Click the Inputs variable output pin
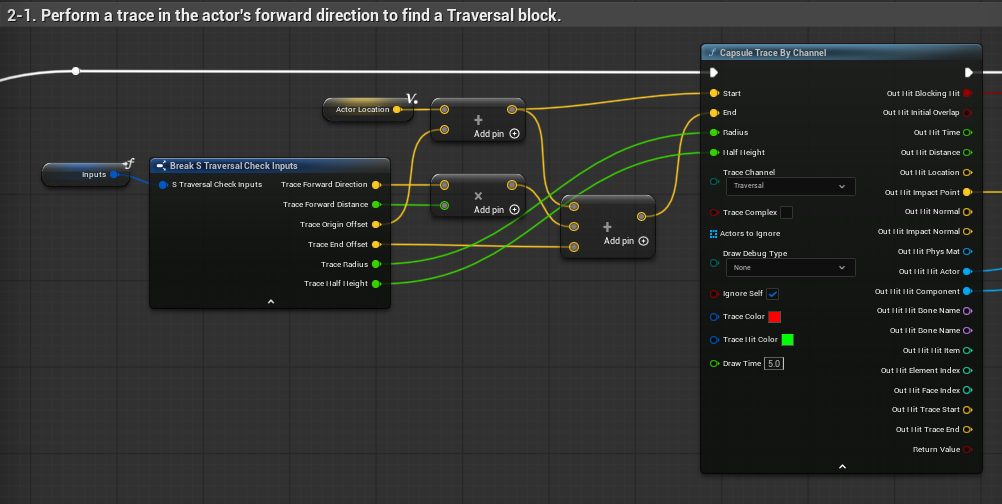Viewport: 1002px width, 504px height. (x=114, y=174)
